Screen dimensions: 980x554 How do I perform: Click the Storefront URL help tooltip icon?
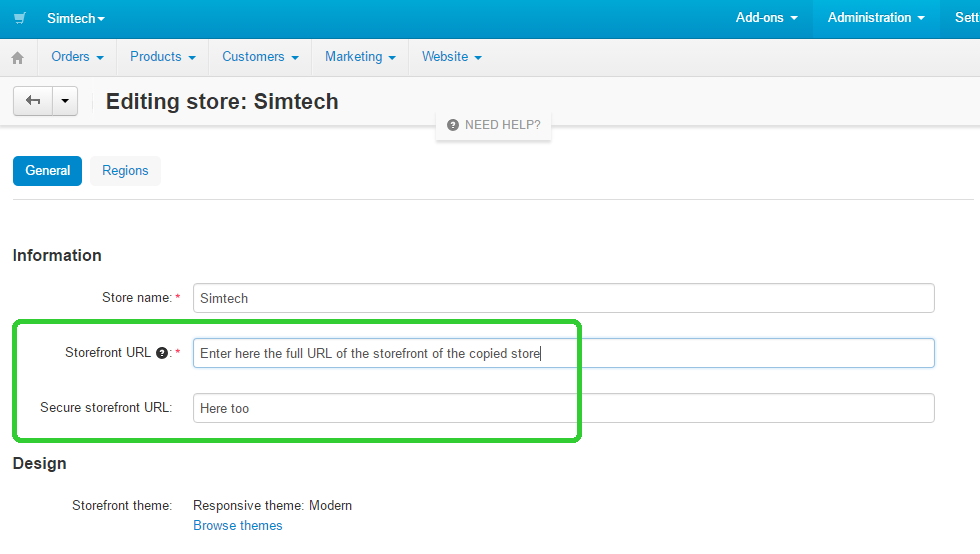(161, 353)
